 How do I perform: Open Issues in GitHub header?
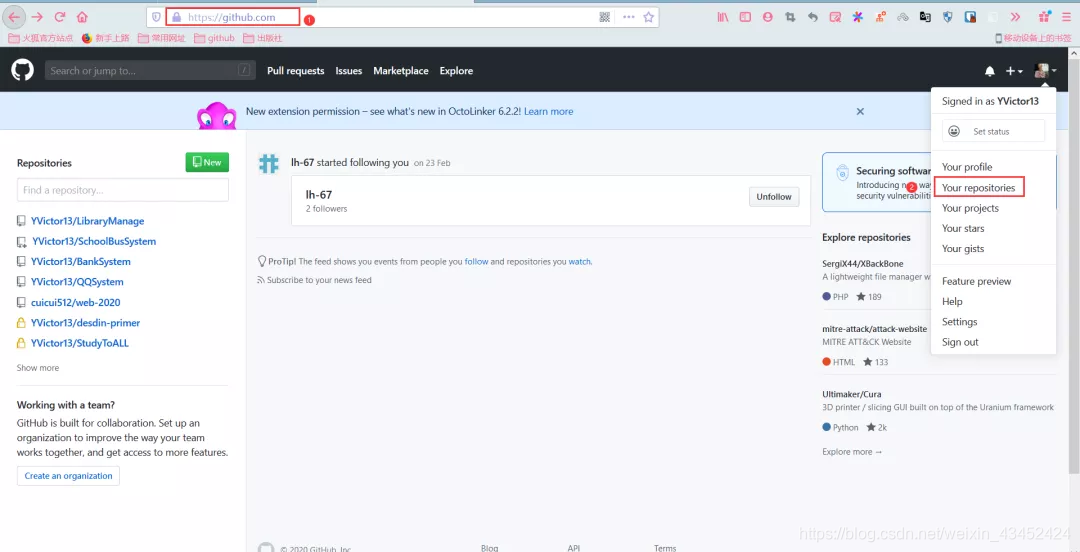(349, 71)
